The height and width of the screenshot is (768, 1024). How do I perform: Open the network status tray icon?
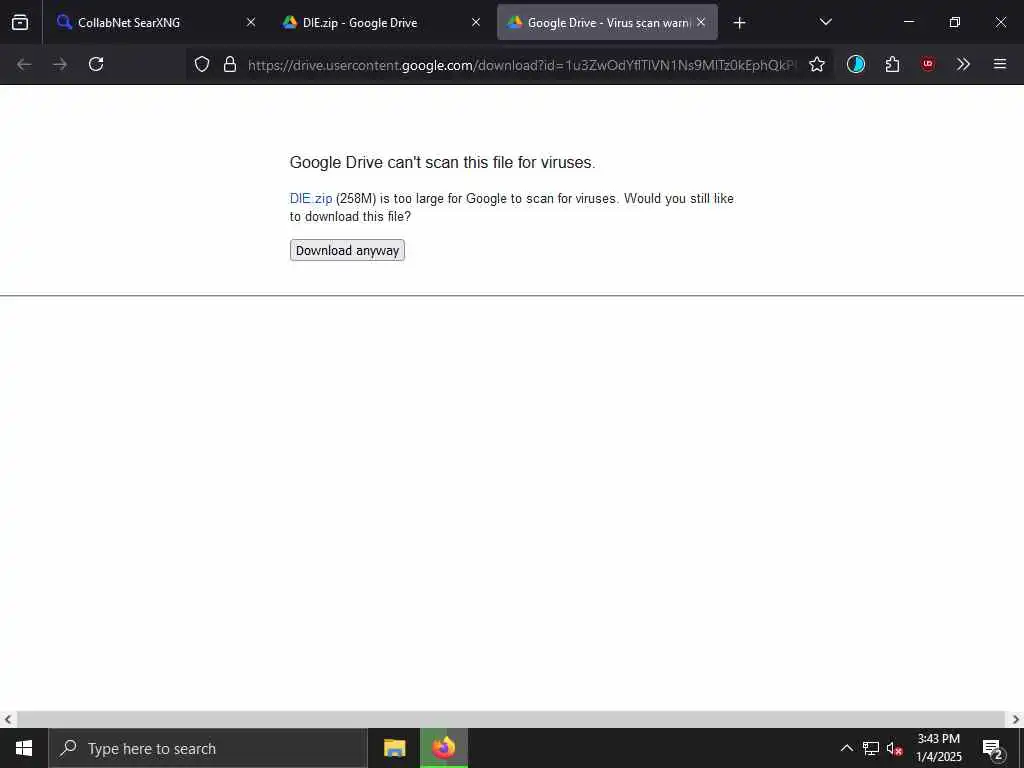(x=871, y=748)
